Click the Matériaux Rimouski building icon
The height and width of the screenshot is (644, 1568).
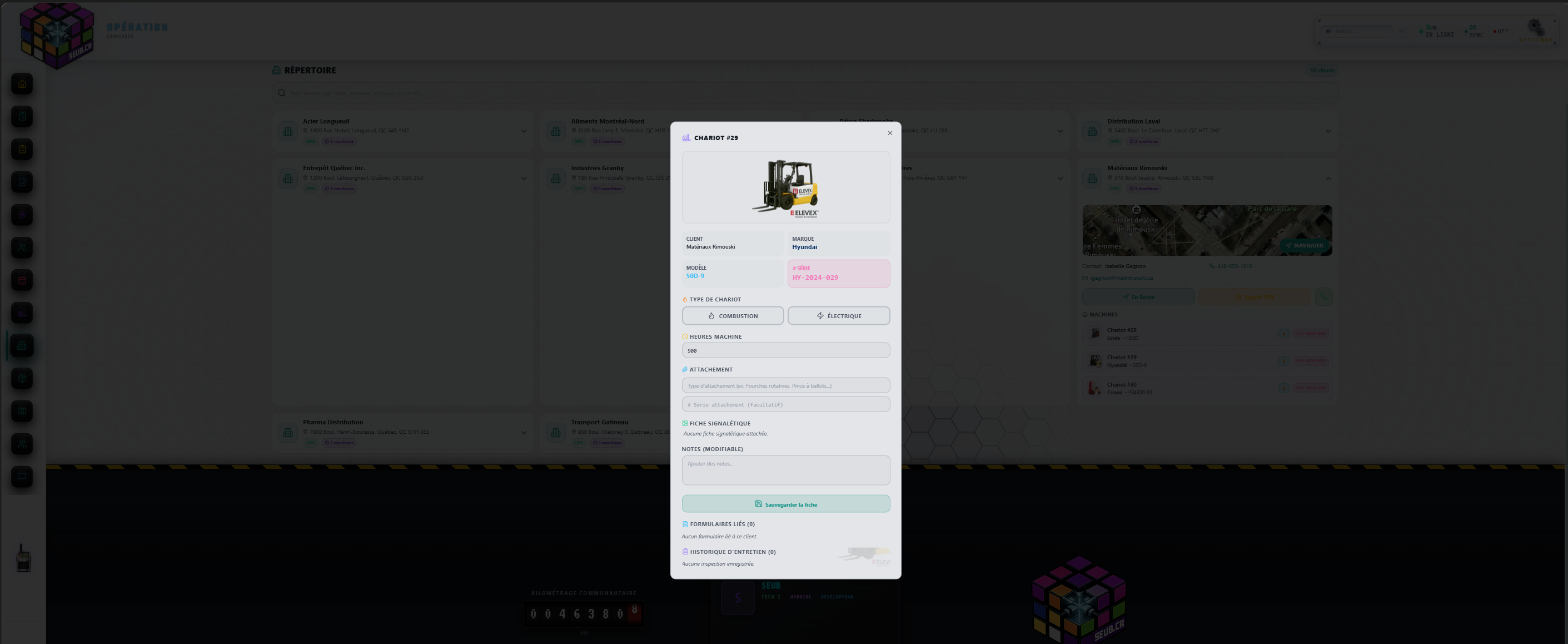(x=1092, y=178)
